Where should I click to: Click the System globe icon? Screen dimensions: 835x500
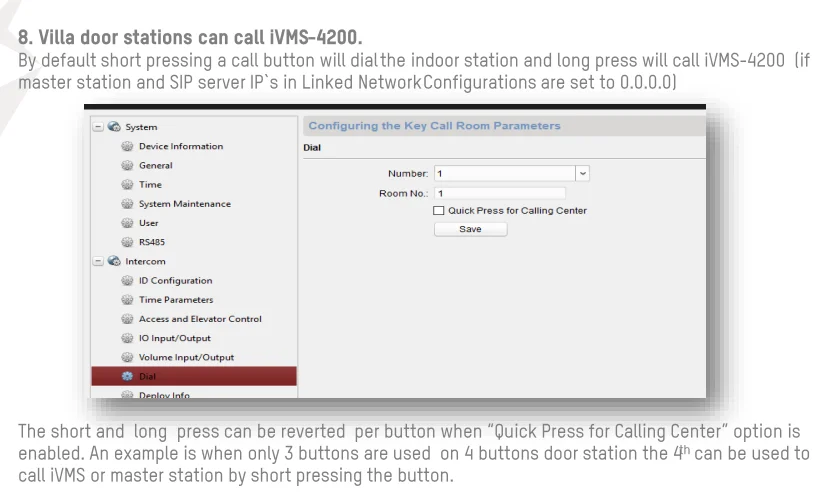click(114, 127)
